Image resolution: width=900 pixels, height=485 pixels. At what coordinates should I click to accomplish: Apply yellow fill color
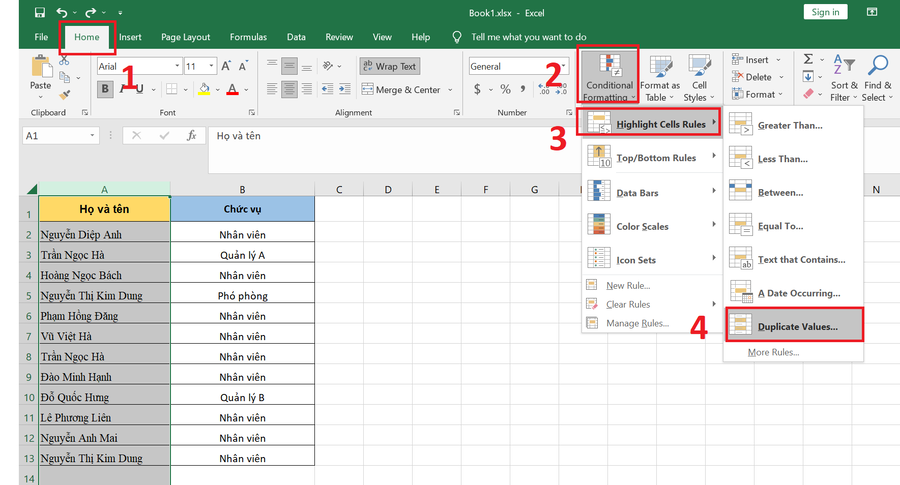(x=204, y=89)
